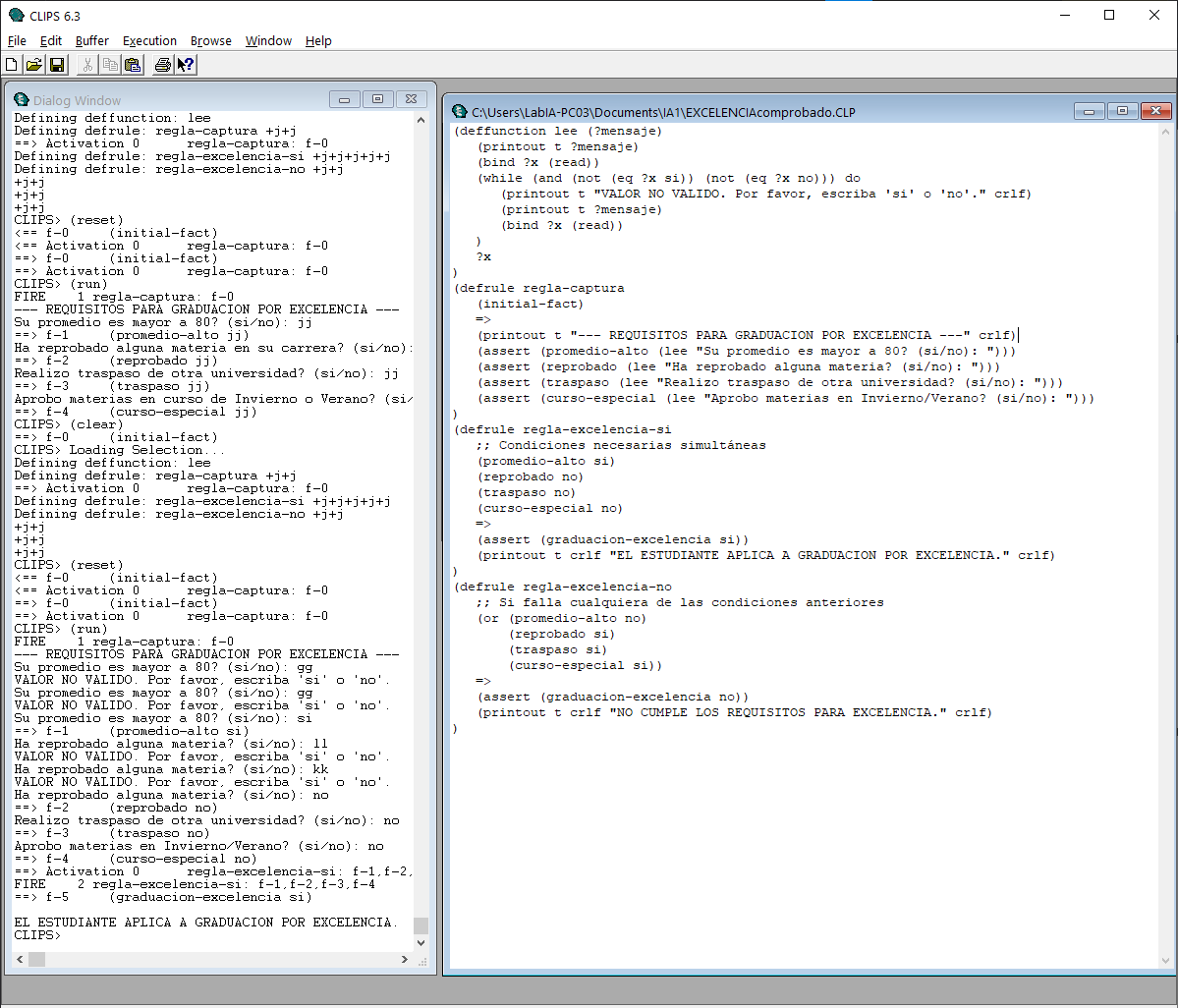1178x1008 pixels.
Task: Click Dialog Window horizontal scrollbar thumb
Action: (36, 959)
